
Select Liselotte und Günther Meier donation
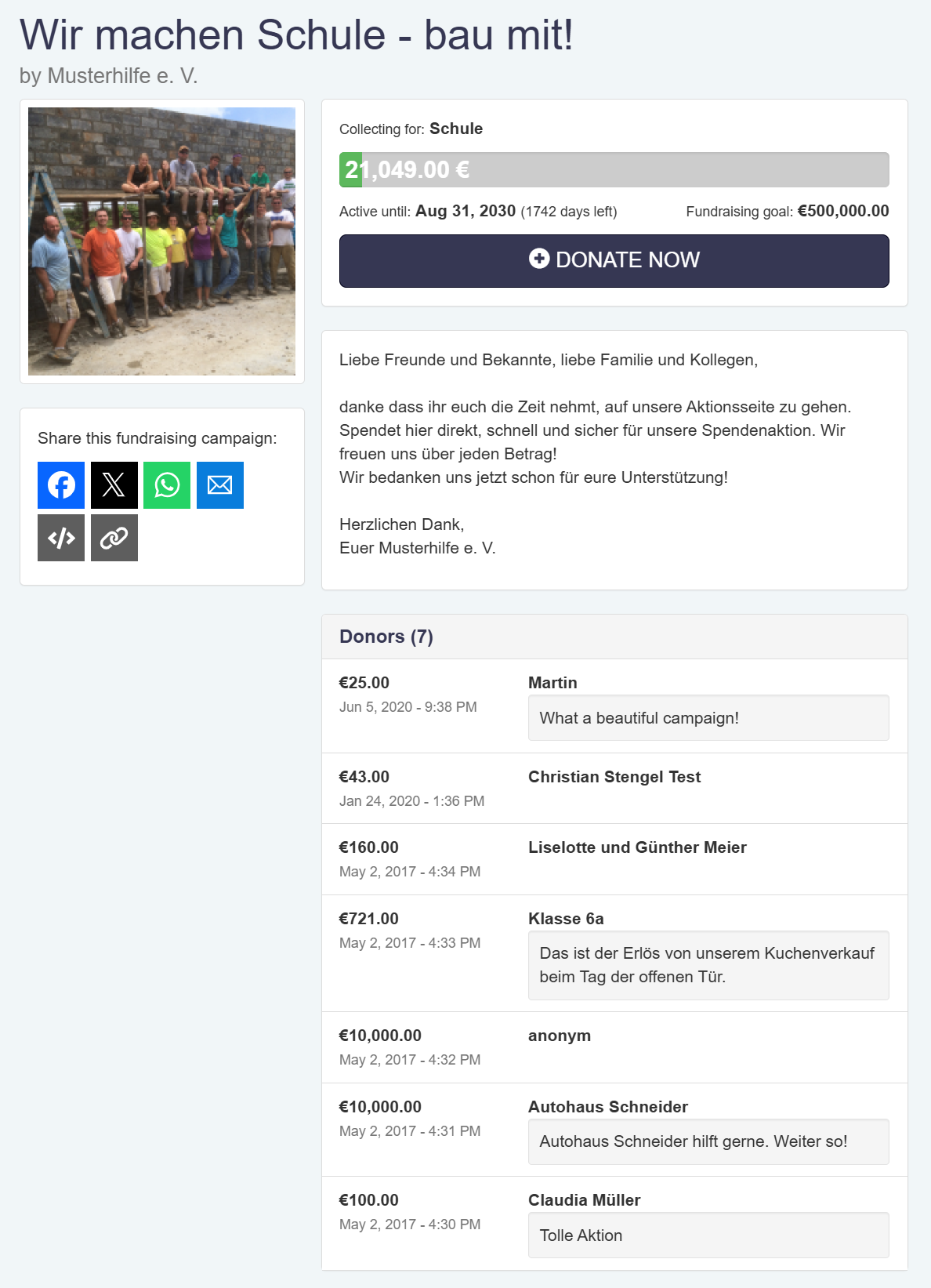[614, 859]
